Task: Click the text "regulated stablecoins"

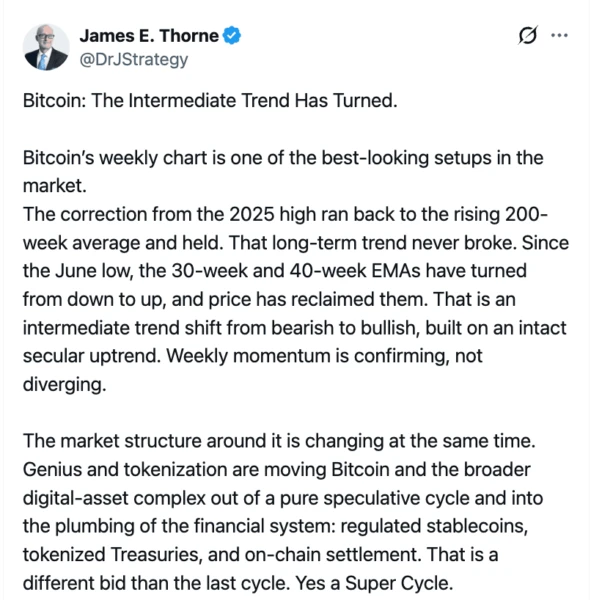Action: point(434,526)
